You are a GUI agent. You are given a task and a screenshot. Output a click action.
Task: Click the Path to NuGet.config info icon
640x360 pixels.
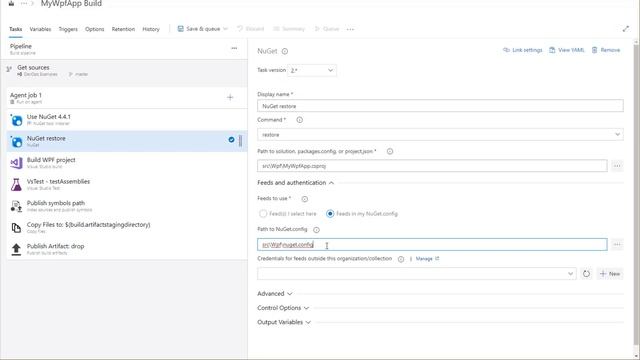(x=316, y=230)
